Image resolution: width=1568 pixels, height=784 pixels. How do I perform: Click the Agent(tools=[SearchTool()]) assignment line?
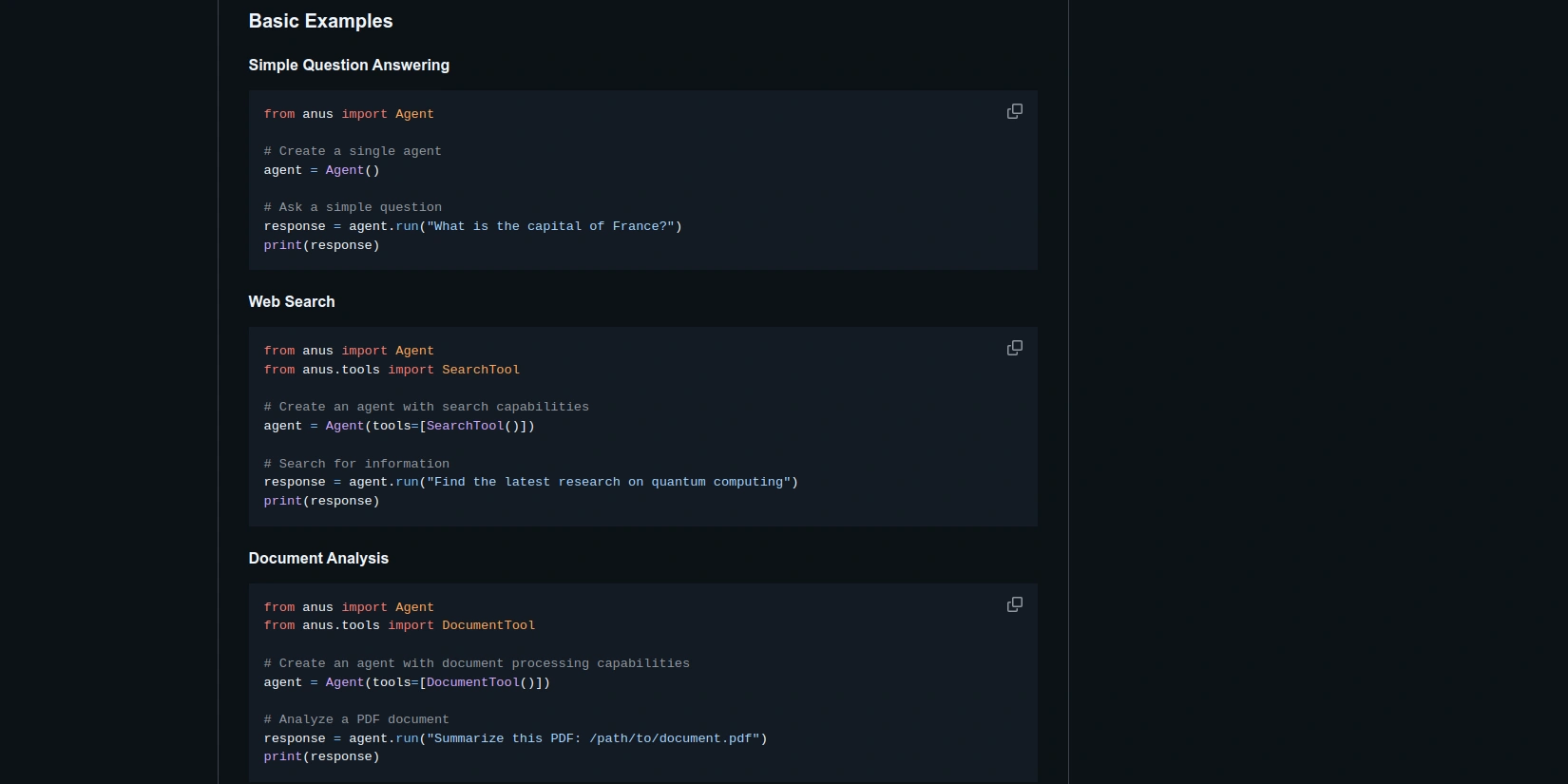coord(399,426)
